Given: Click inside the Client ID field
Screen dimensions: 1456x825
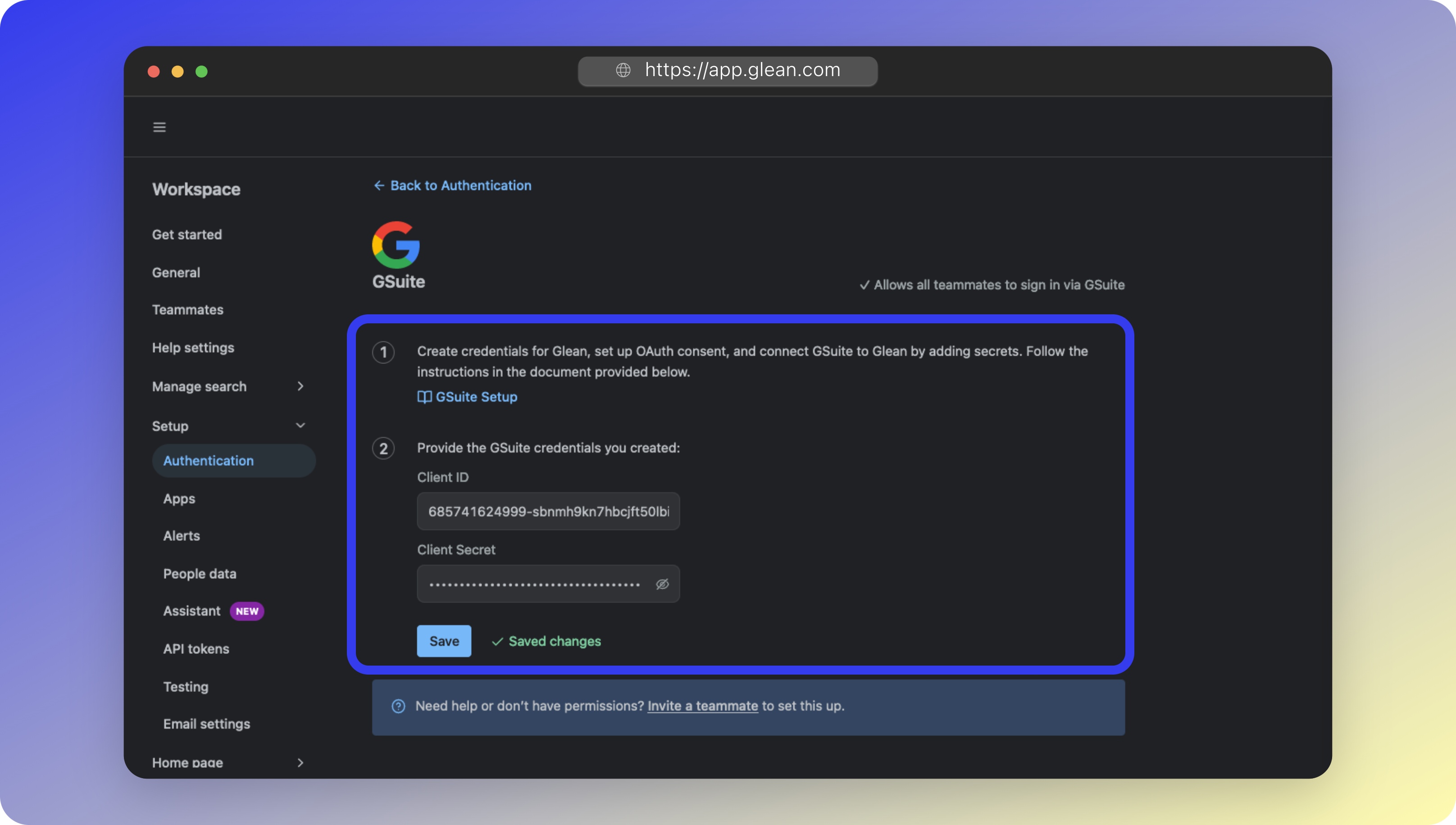Looking at the screenshot, I should point(547,511).
